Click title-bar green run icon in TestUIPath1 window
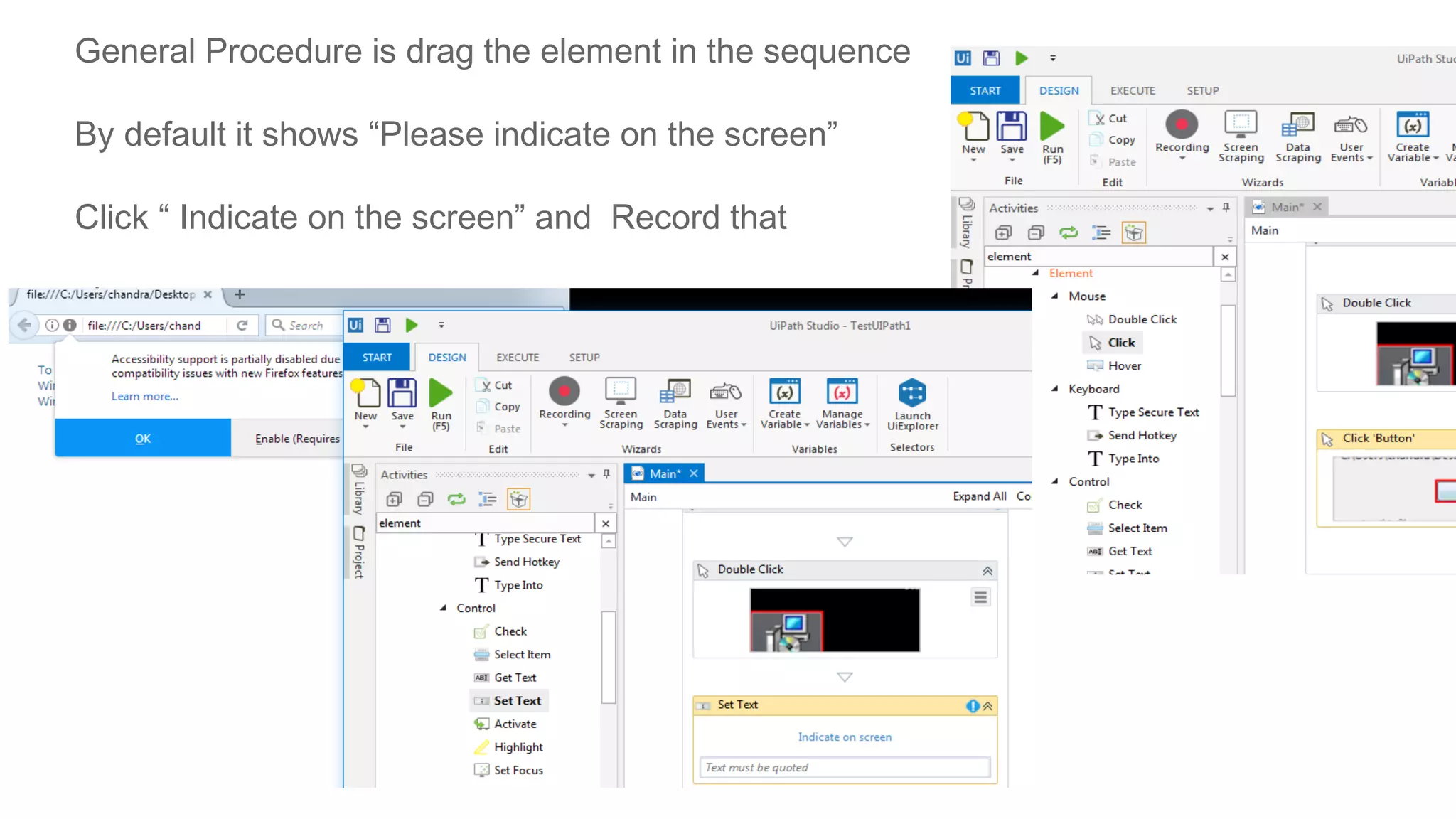Viewport: 1456px width, 819px height. coord(412,325)
